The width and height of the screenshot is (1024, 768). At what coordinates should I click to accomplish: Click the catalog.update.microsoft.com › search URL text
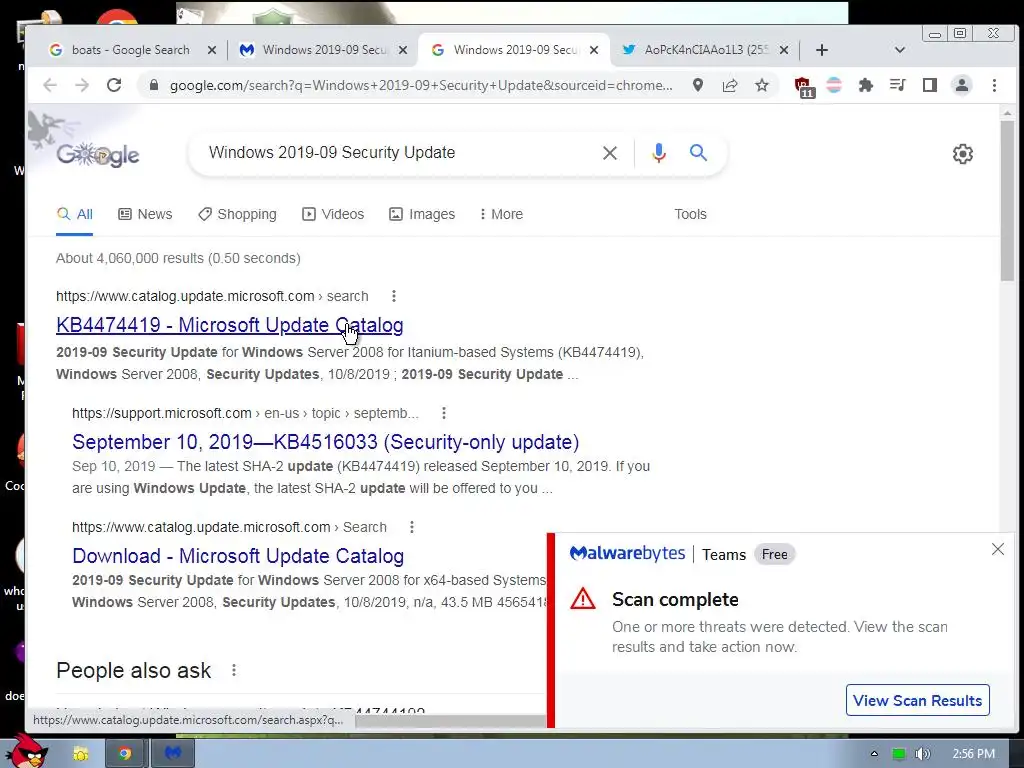point(212,296)
